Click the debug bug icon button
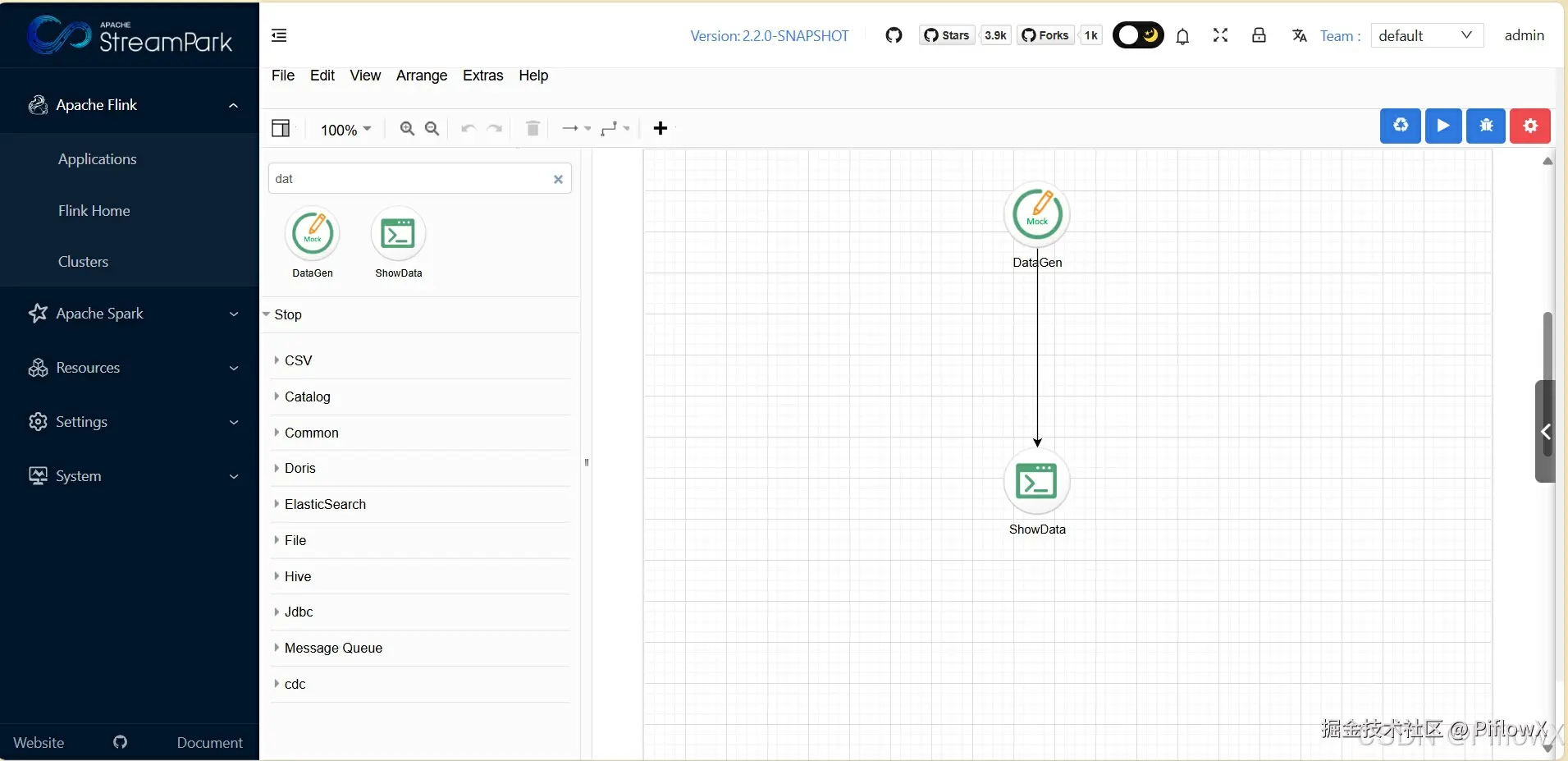The image size is (1568, 761). (1486, 126)
